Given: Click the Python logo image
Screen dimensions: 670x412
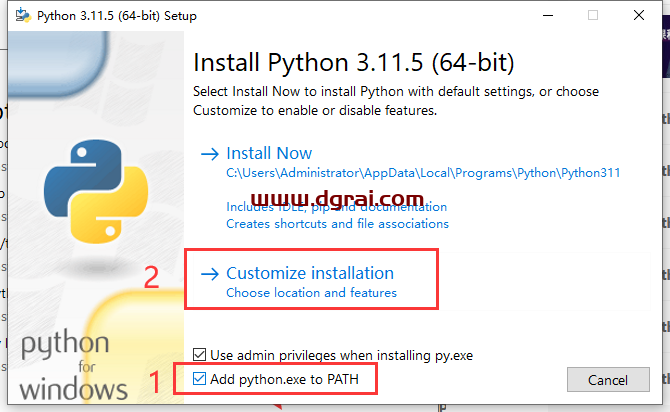Looking at the screenshot, I should (x=96, y=191).
